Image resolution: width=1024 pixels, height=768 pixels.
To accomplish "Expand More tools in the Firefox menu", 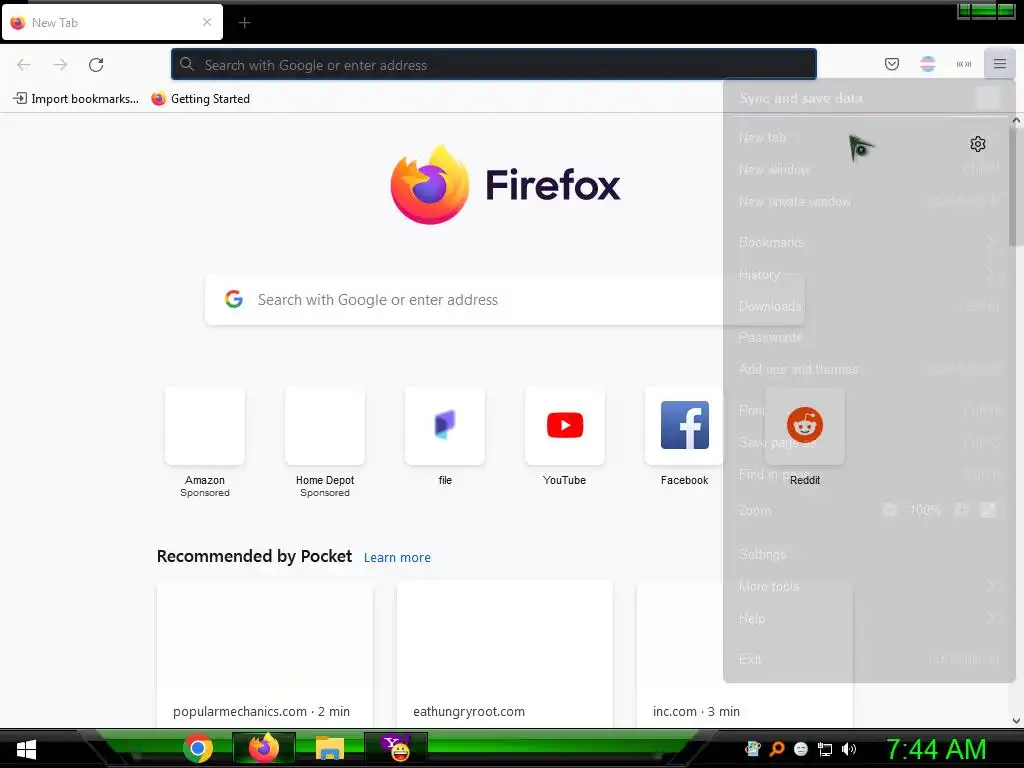I will (869, 586).
